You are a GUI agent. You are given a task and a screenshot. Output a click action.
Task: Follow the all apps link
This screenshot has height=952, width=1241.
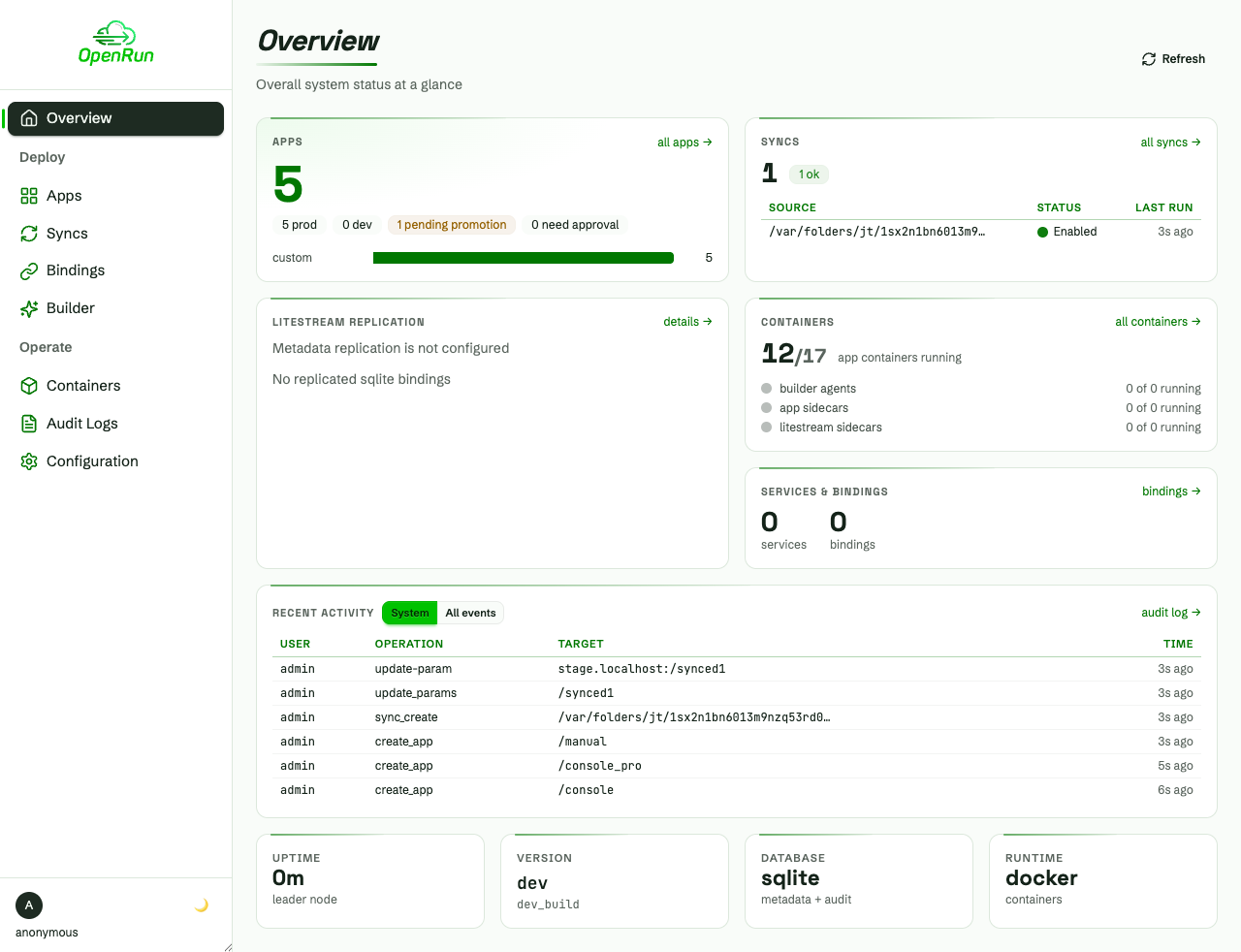(x=684, y=143)
